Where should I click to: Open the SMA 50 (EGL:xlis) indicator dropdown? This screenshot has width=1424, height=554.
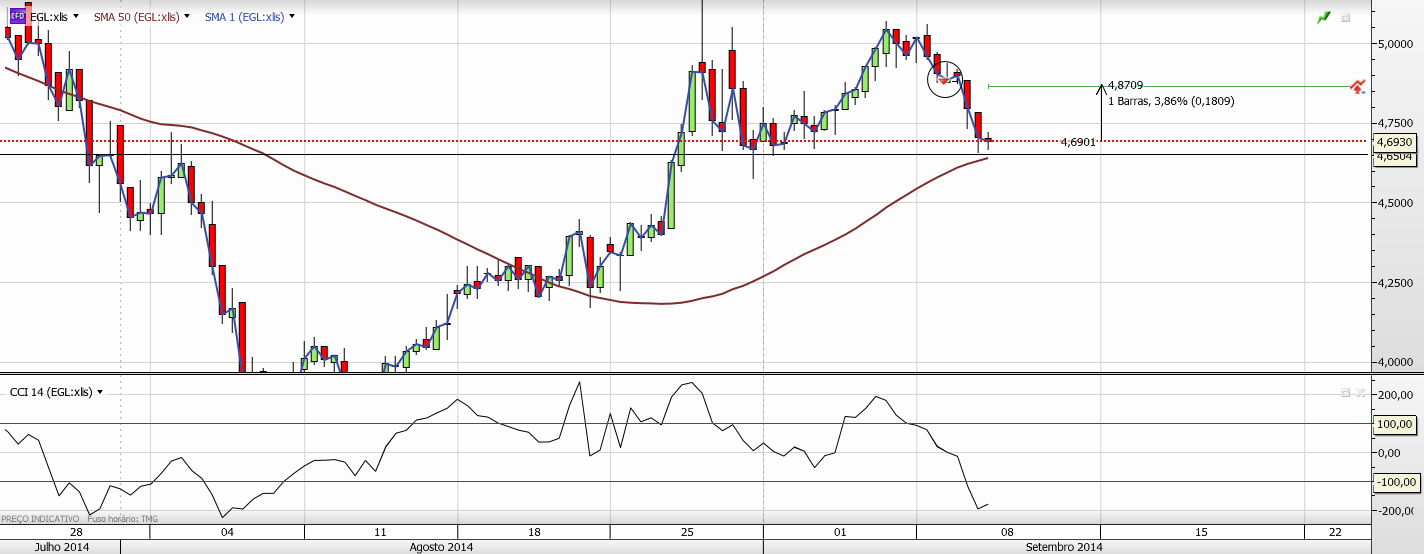click(187, 18)
